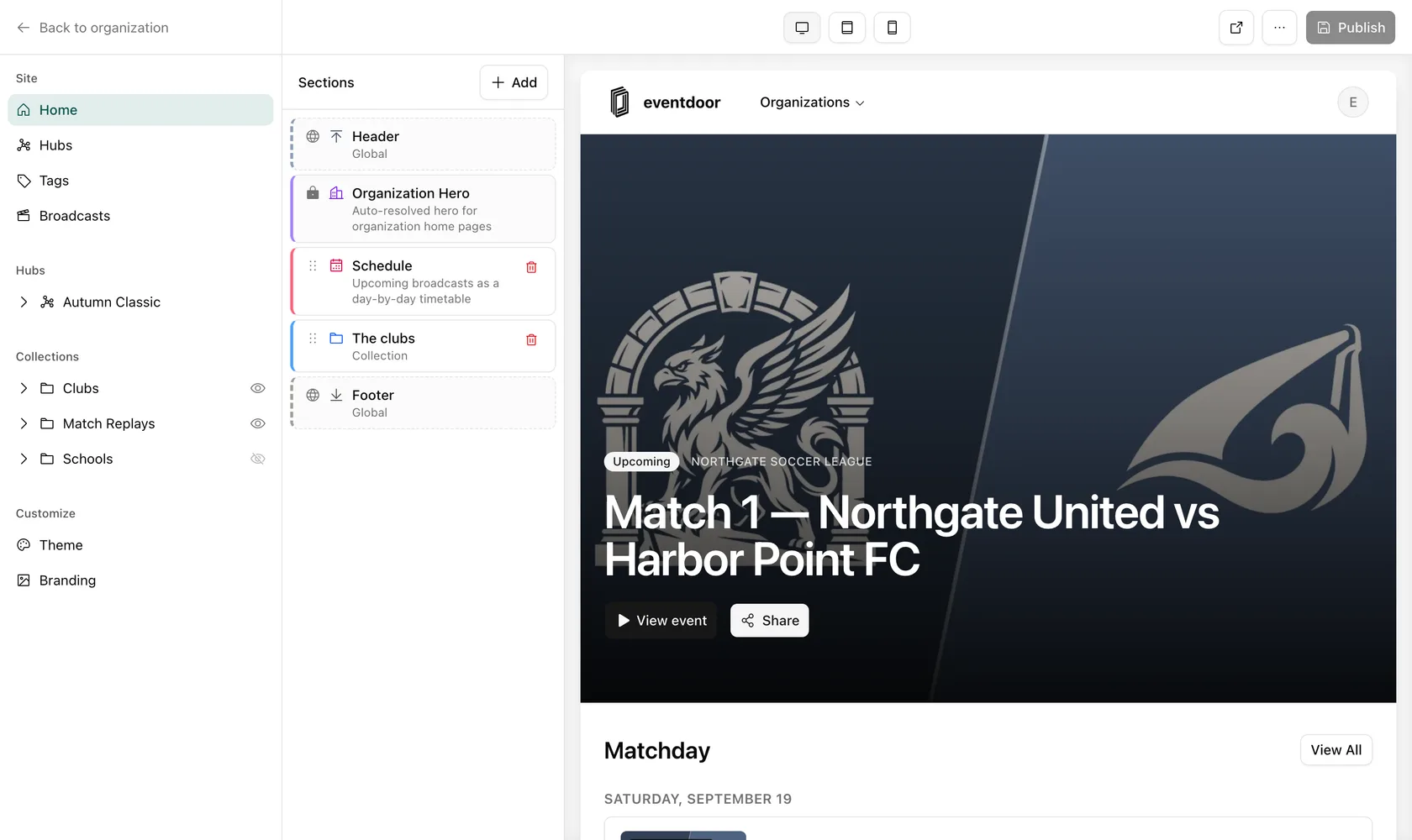The height and width of the screenshot is (840, 1412).
Task: Click the match title heading
Action: [x=912, y=536]
